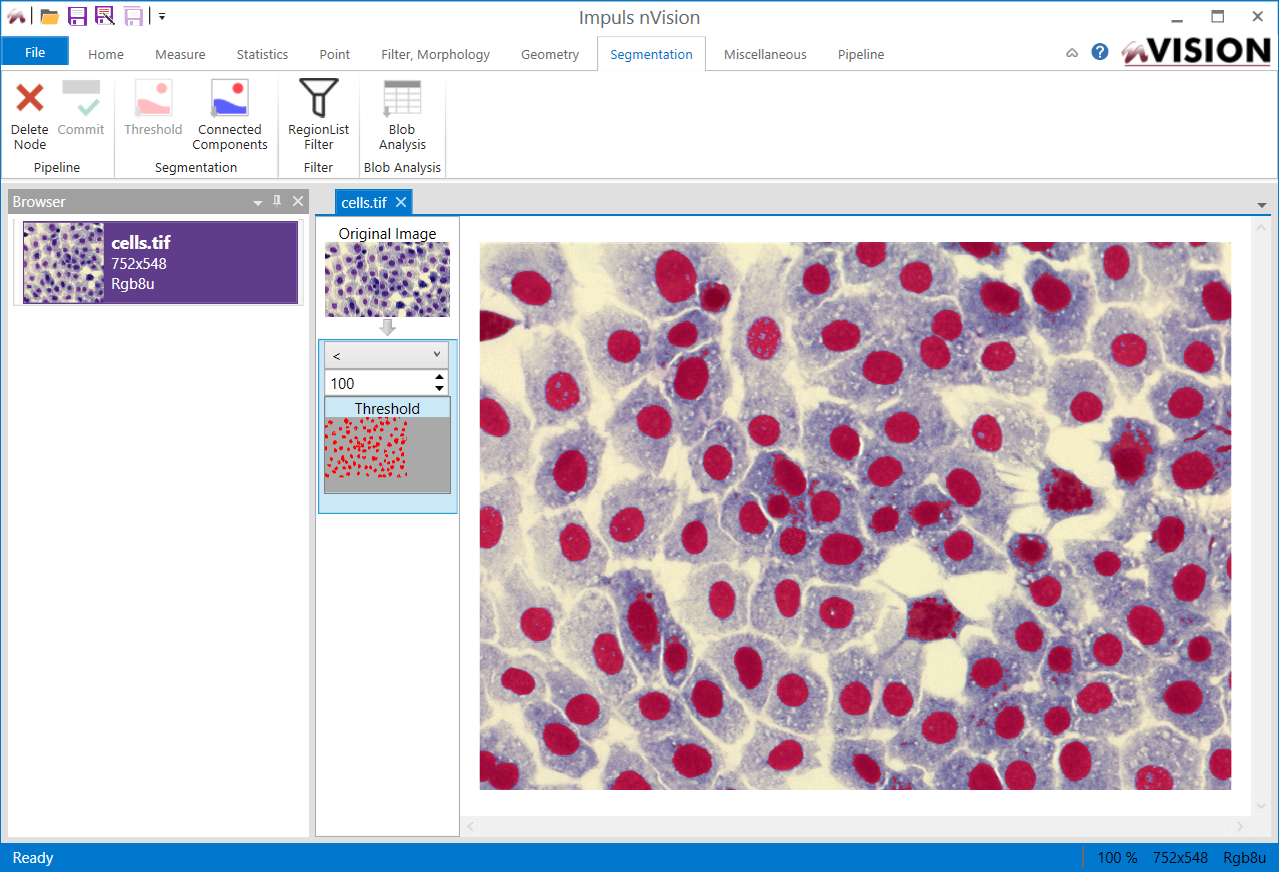The image size is (1279, 872).
Task: Click the 100 % zoom status entry
Action: [1117, 858]
